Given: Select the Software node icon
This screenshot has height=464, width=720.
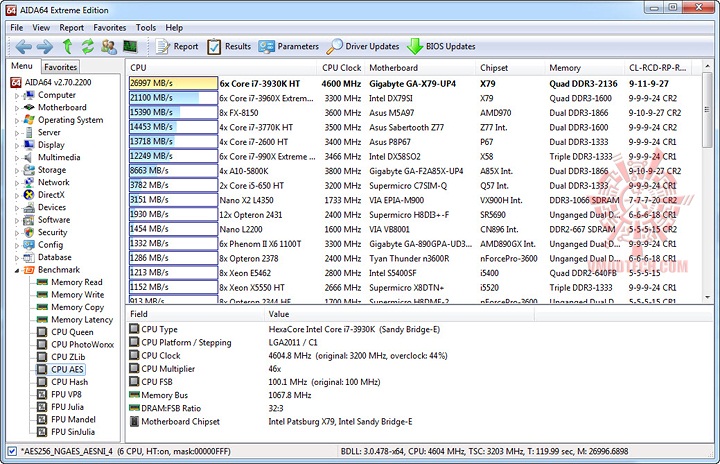Looking at the screenshot, I should coord(29,220).
